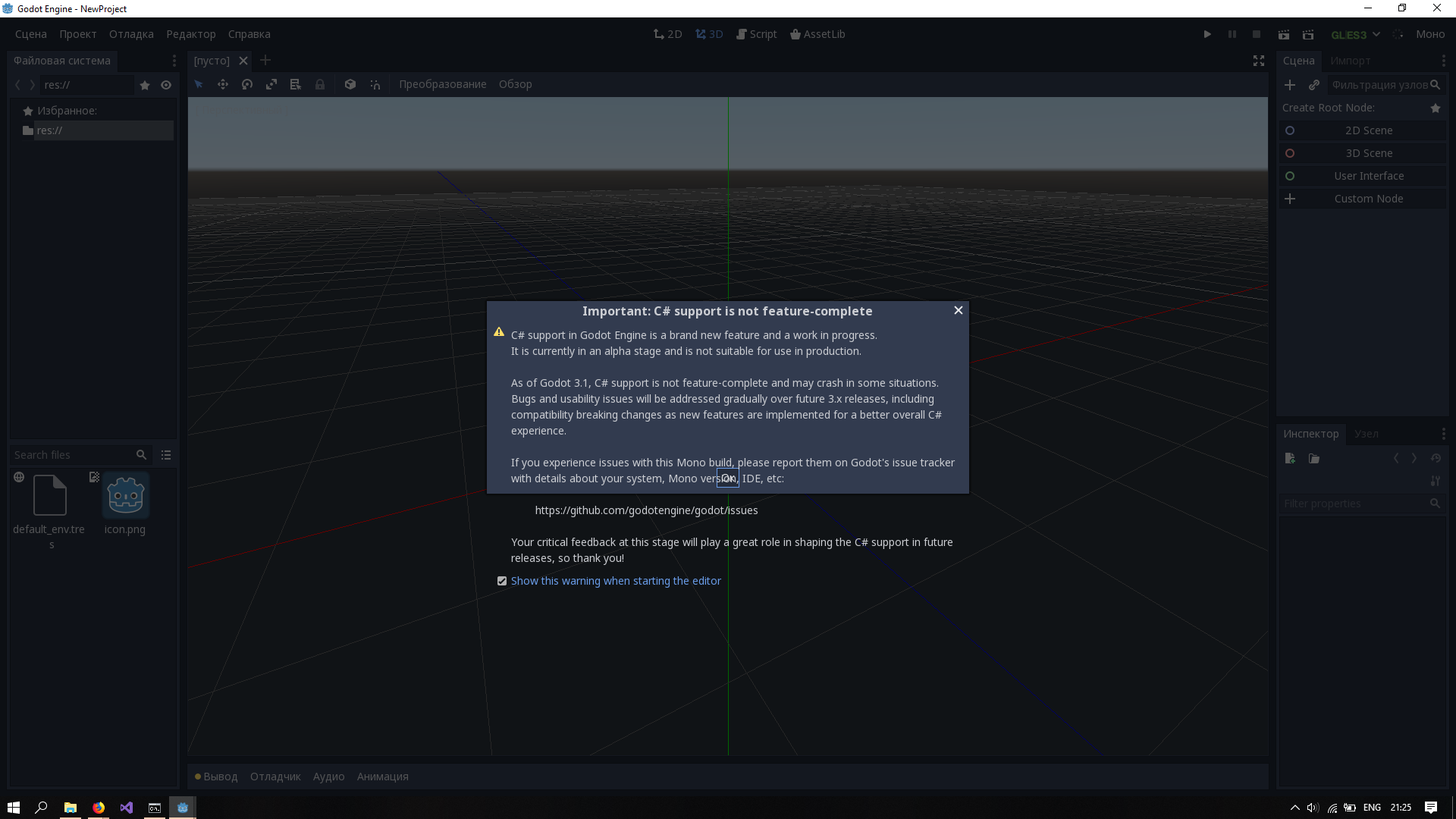Open the Преобразование menu
The width and height of the screenshot is (1456, 819).
pos(443,84)
